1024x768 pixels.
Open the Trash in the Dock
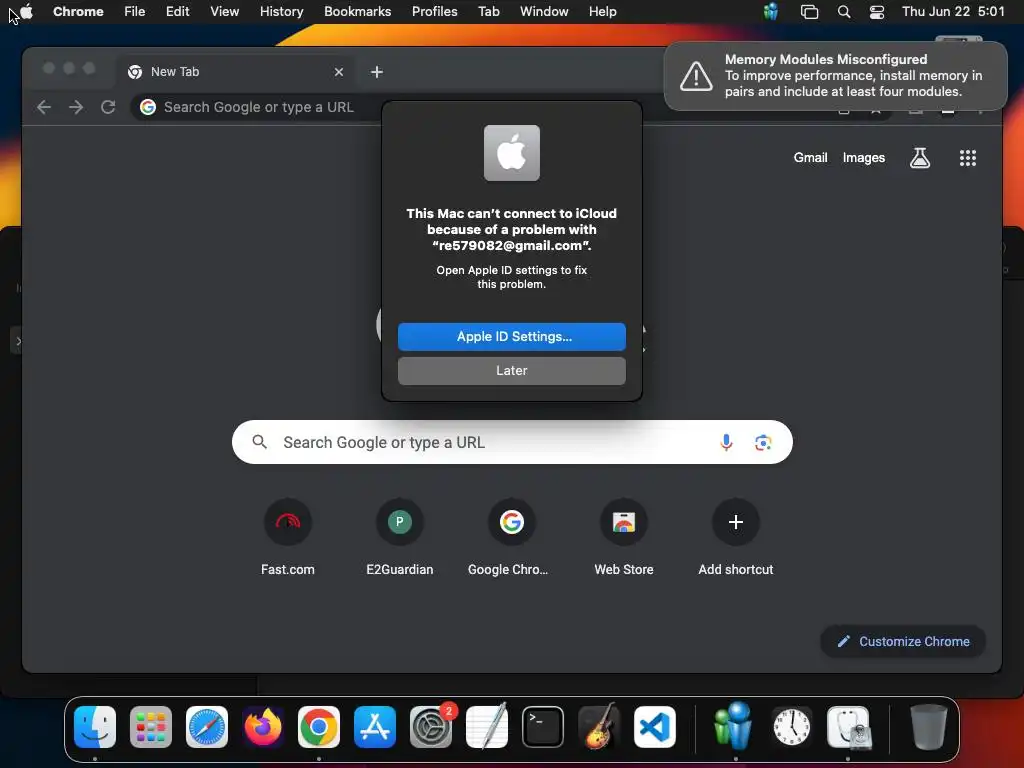click(x=928, y=727)
